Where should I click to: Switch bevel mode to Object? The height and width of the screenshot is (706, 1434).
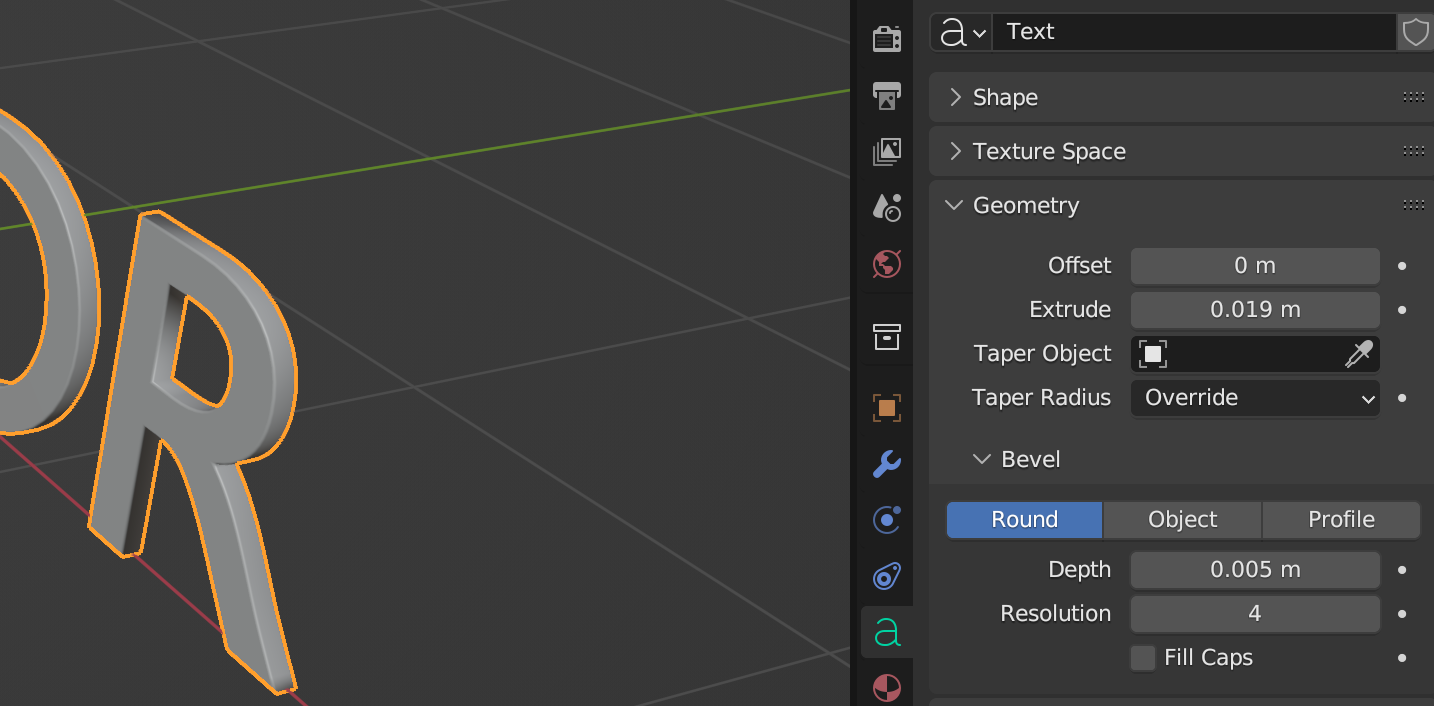[1182, 520]
